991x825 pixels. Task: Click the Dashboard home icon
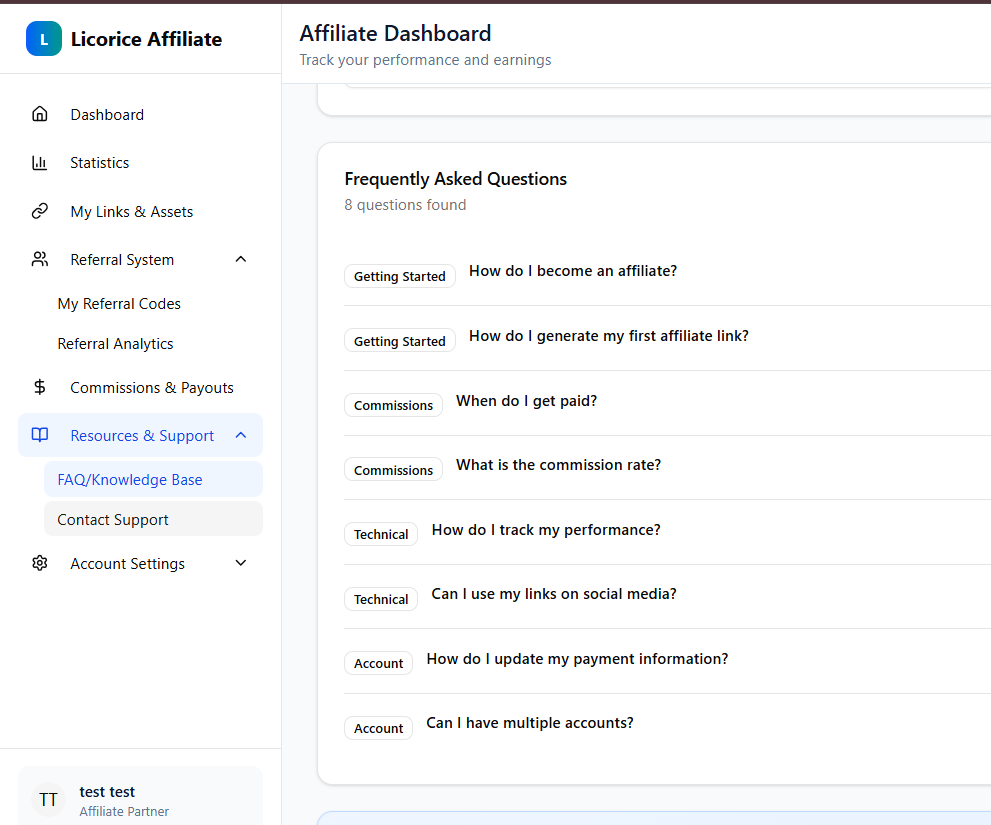40,114
